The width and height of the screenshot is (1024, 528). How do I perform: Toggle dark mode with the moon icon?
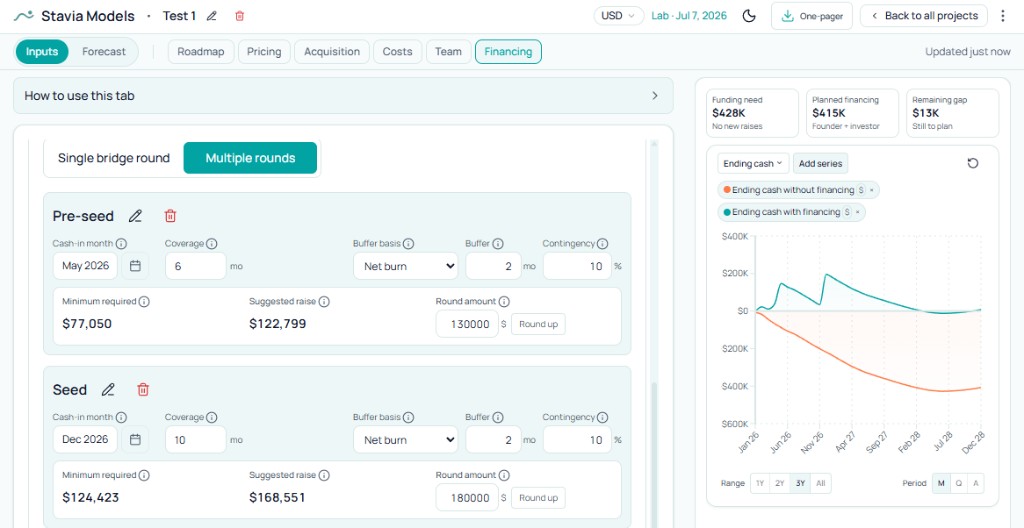click(749, 16)
